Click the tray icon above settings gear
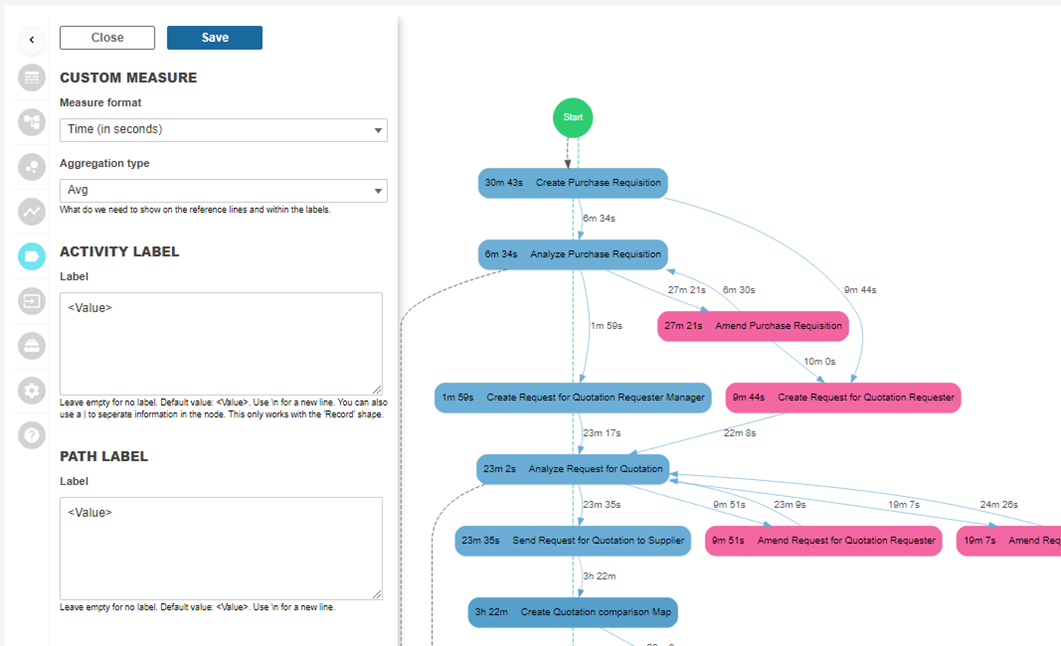 pyautogui.click(x=32, y=345)
